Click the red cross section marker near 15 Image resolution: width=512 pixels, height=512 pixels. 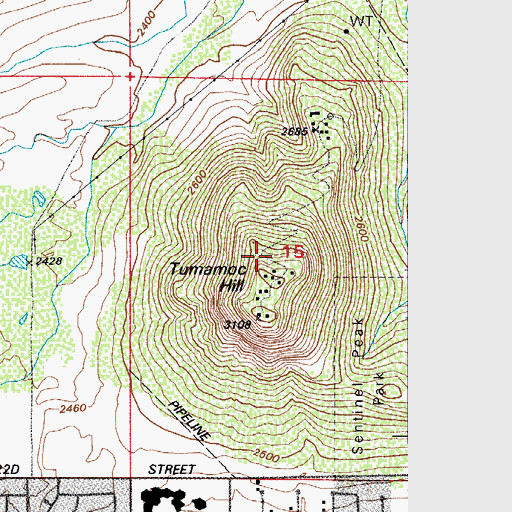(x=256, y=256)
